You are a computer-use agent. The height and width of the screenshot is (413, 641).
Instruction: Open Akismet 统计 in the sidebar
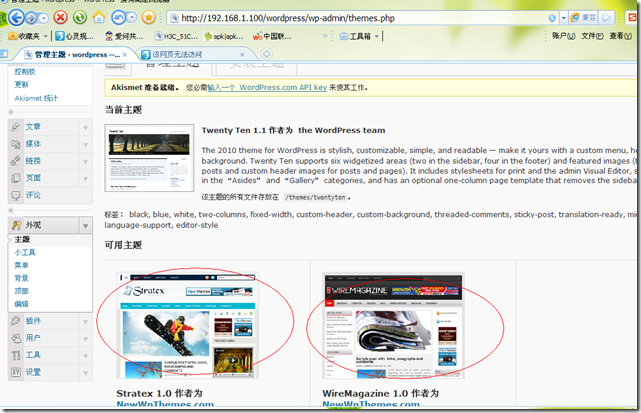pos(36,98)
